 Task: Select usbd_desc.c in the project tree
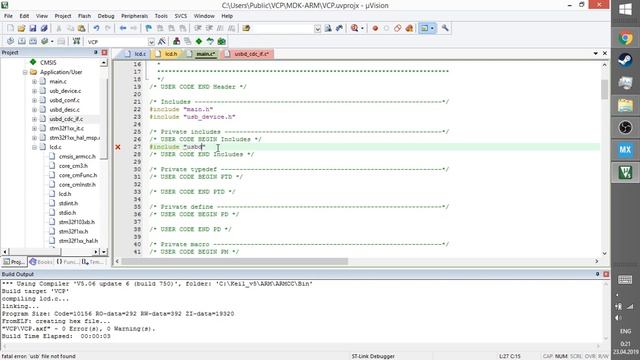64,110
